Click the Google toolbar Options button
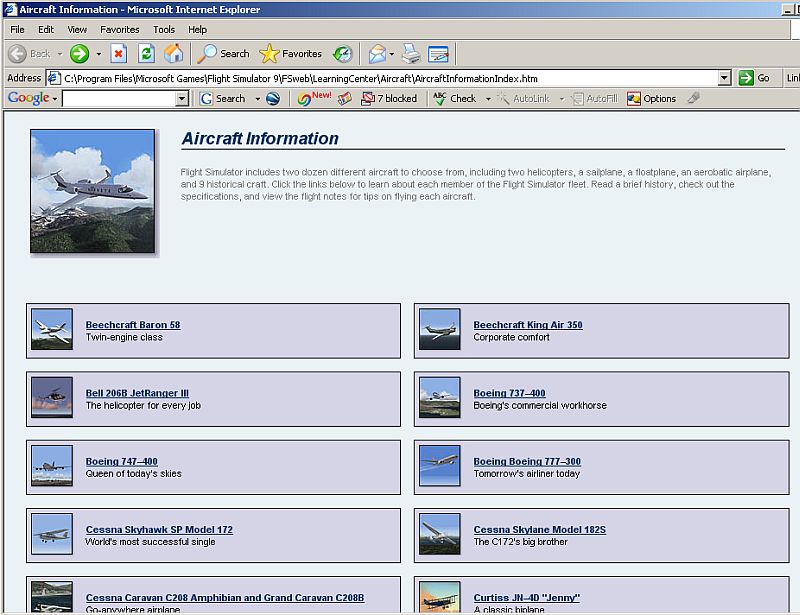The image size is (800, 615). [651, 99]
